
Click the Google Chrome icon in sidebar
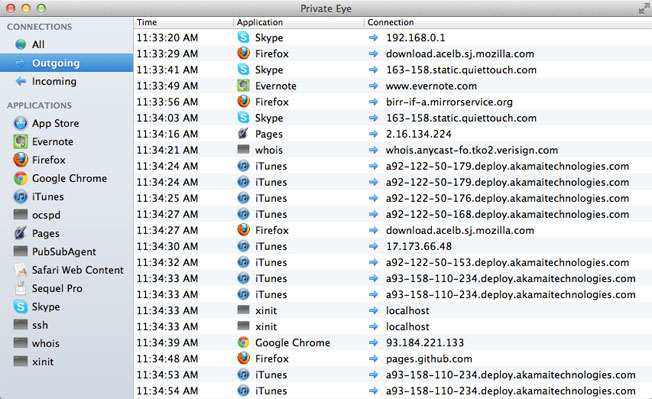tap(20, 178)
